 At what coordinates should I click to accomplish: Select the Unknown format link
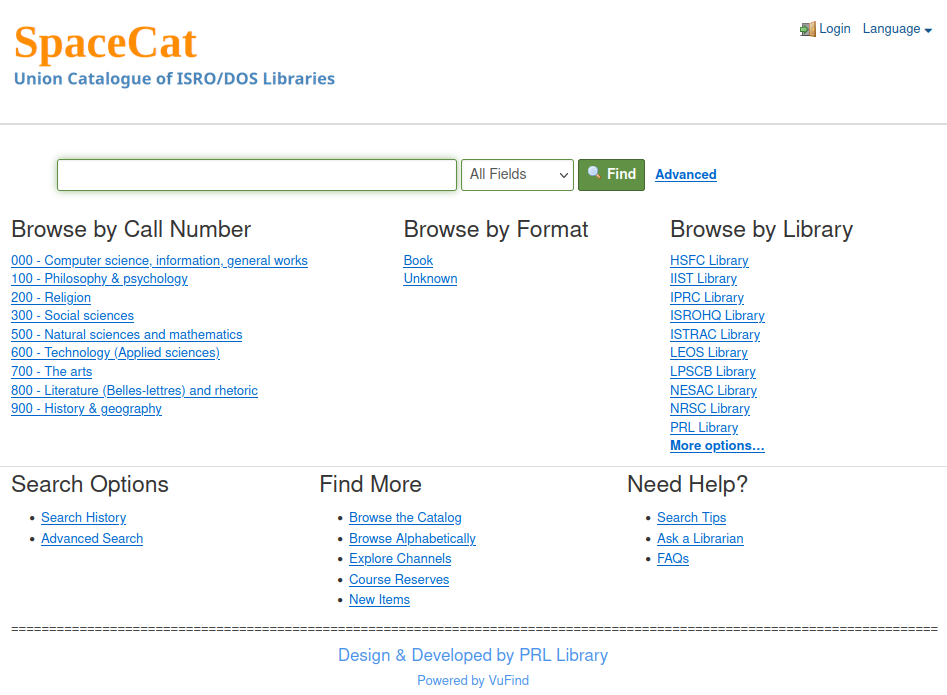(431, 278)
